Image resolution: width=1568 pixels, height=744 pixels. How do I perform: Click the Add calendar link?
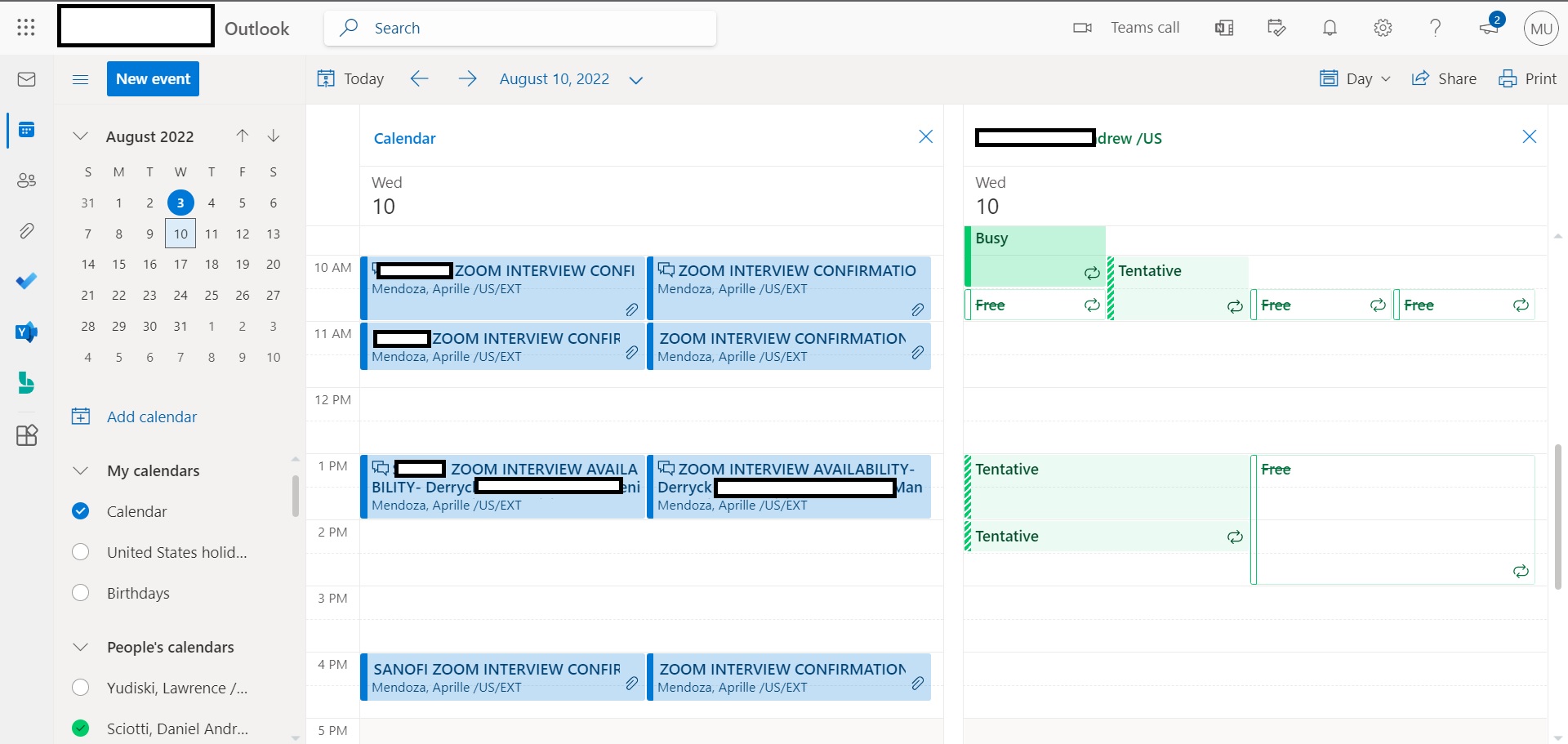[151, 417]
